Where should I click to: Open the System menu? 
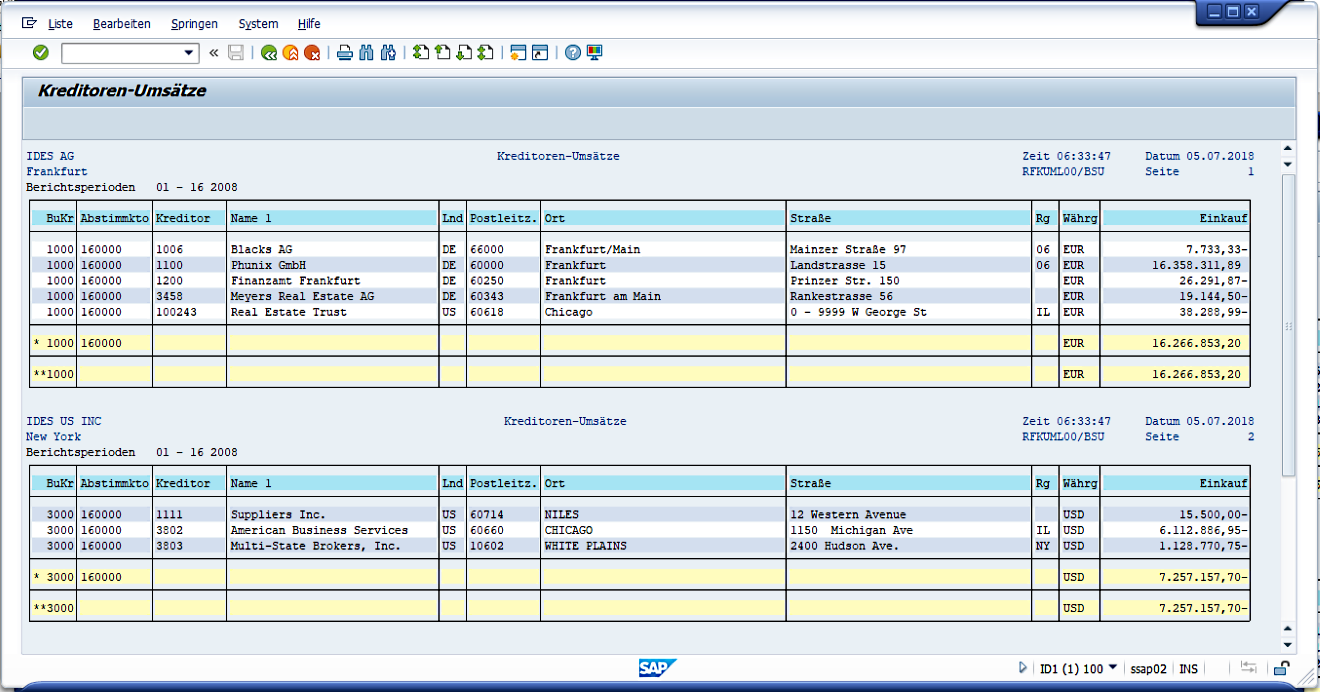(258, 24)
